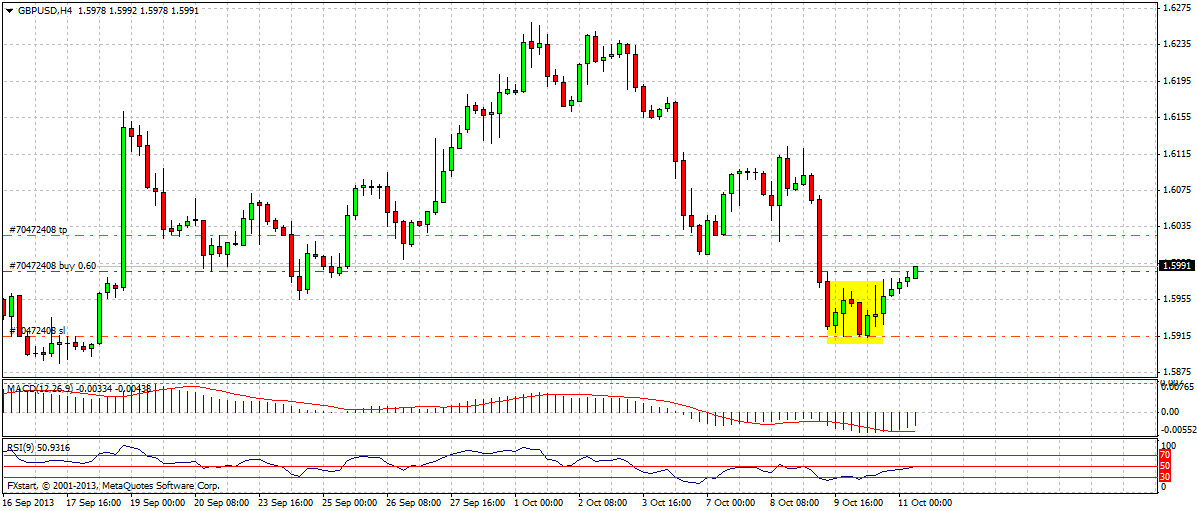Click the 16 Sep 2013 date label
This screenshot has width=1197, height=511.
(27, 503)
